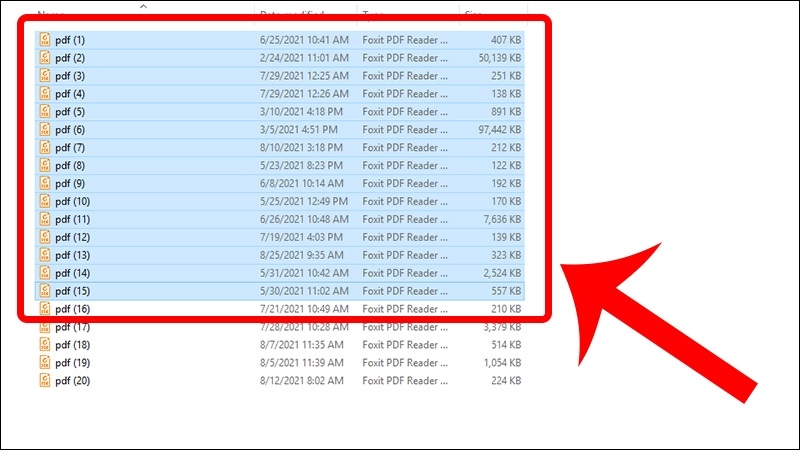Click the pdf (6) file icon
The width and height of the screenshot is (800, 450).
(x=45, y=129)
